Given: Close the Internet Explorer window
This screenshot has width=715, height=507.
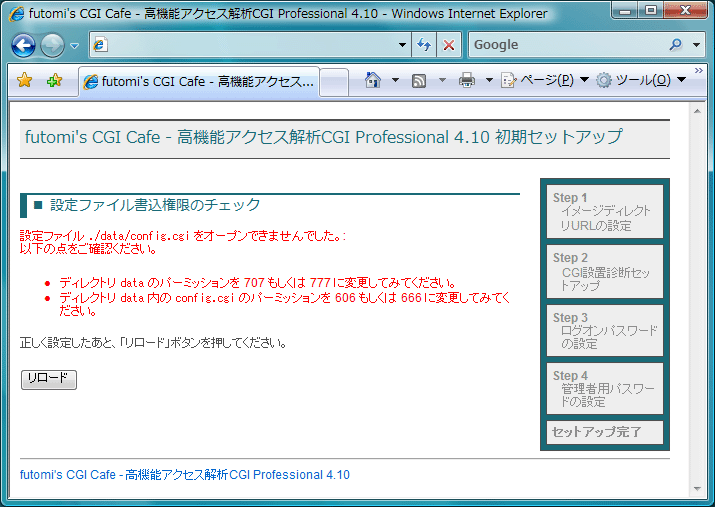Looking at the screenshot, I should [685, 10].
